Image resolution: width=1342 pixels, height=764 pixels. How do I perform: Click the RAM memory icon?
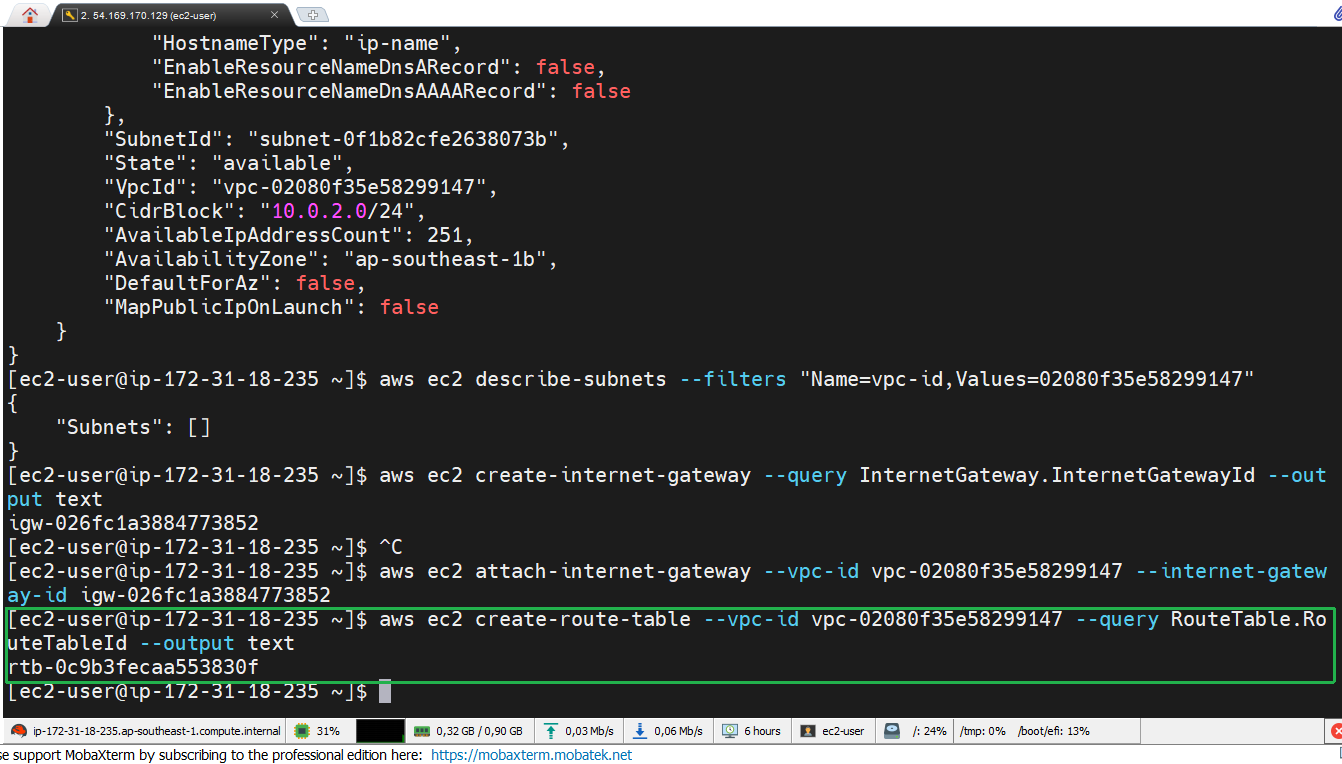pyautogui.click(x=421, y=731)
